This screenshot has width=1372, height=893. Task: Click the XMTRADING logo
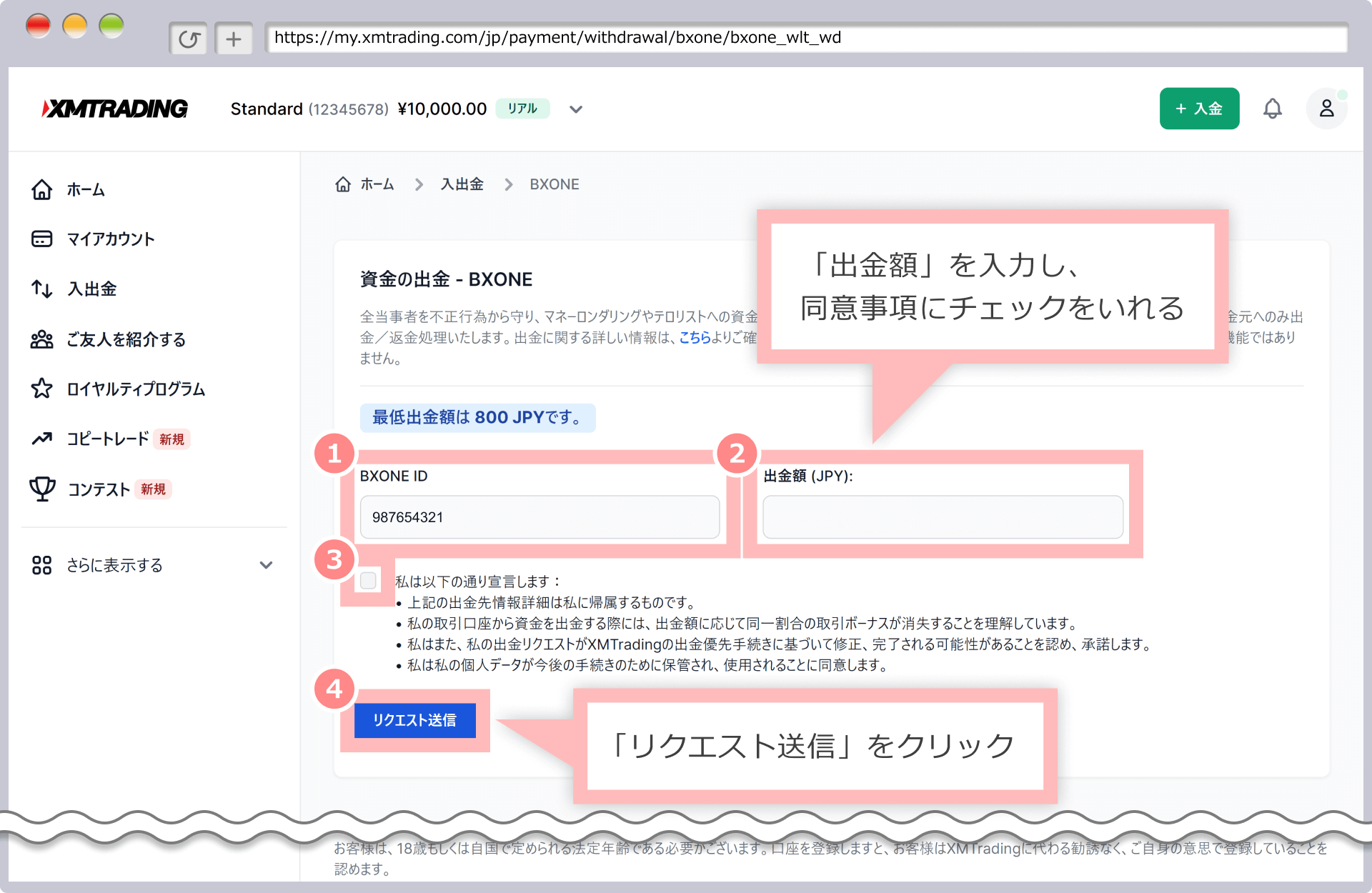114,109
